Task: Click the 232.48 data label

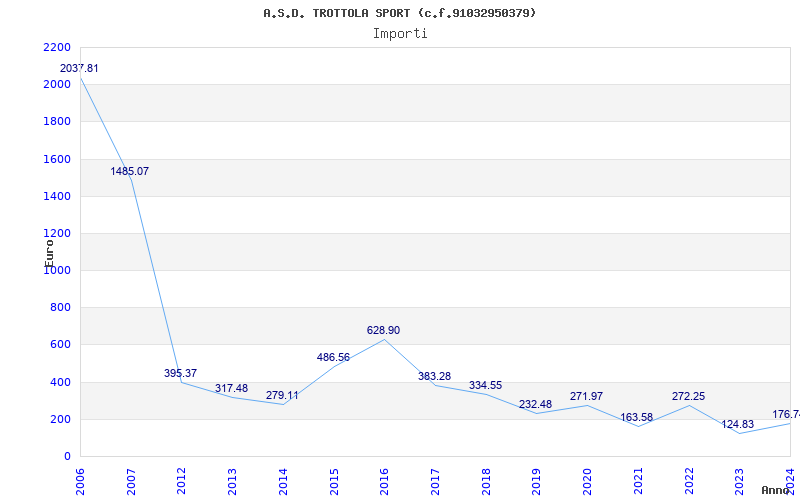Action: (x=535, y=405)
